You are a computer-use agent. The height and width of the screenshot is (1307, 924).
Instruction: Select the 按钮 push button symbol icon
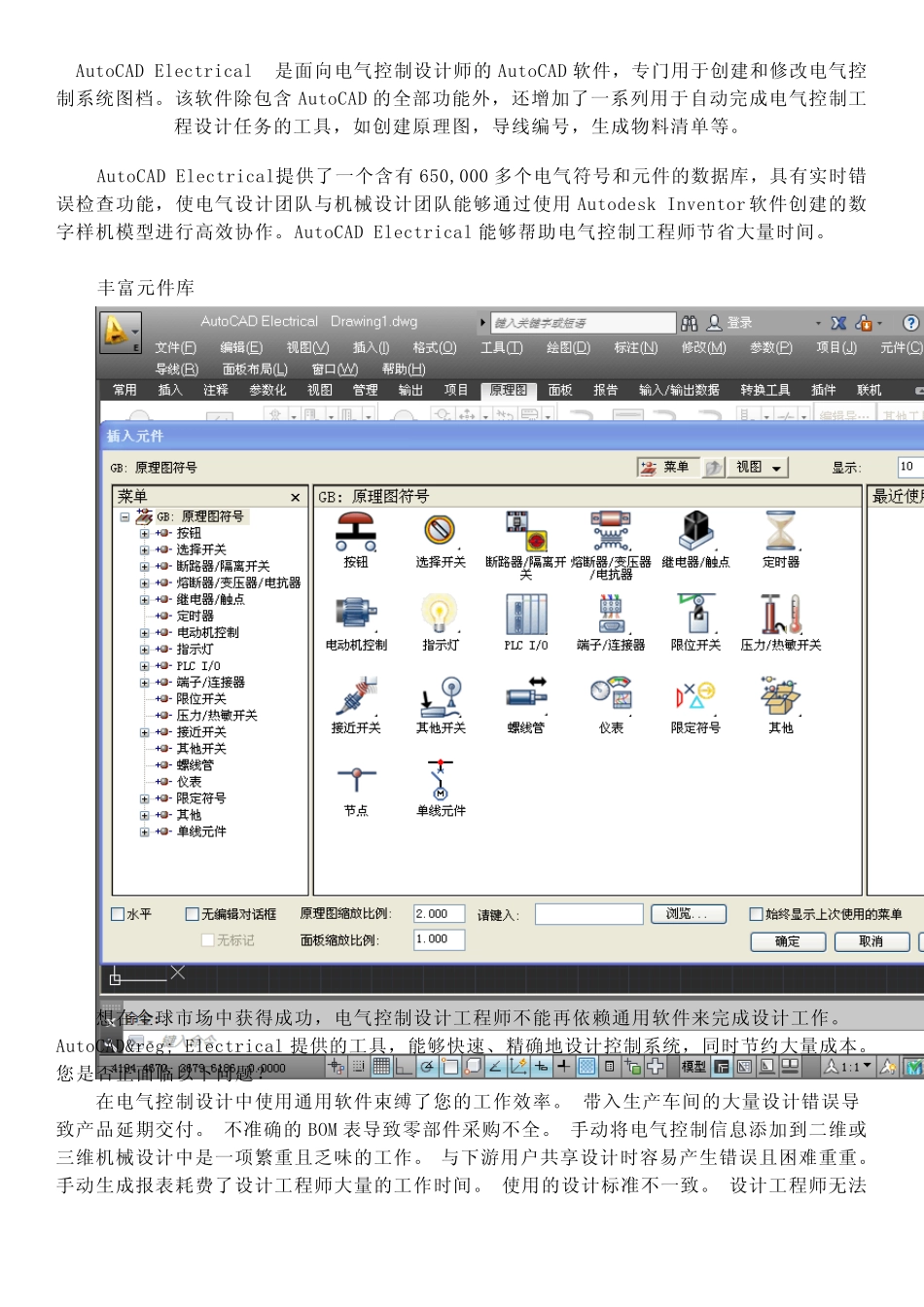click(356, 531)
